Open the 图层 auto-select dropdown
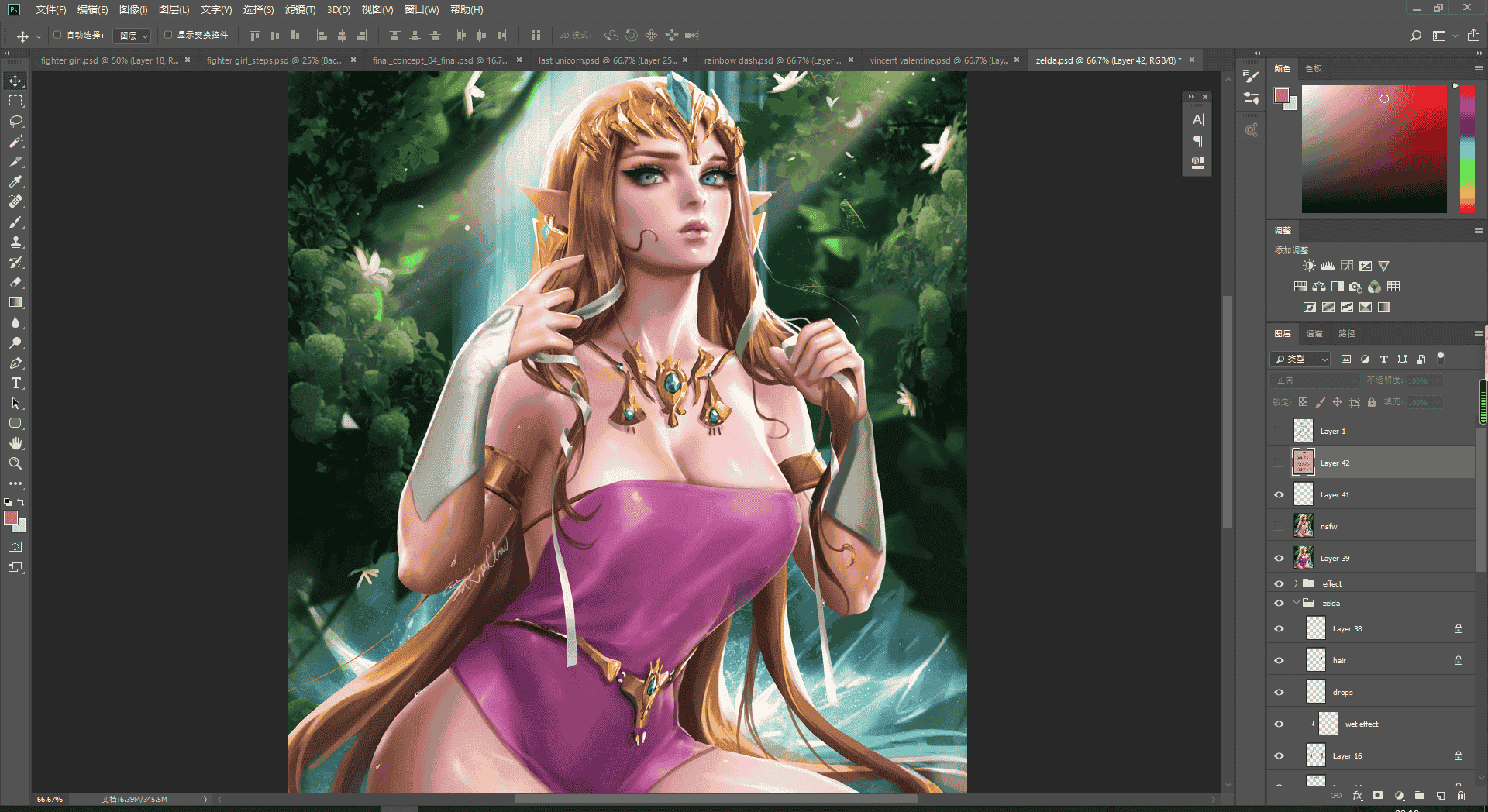1488x812 pixels. (x=132, y=36)
